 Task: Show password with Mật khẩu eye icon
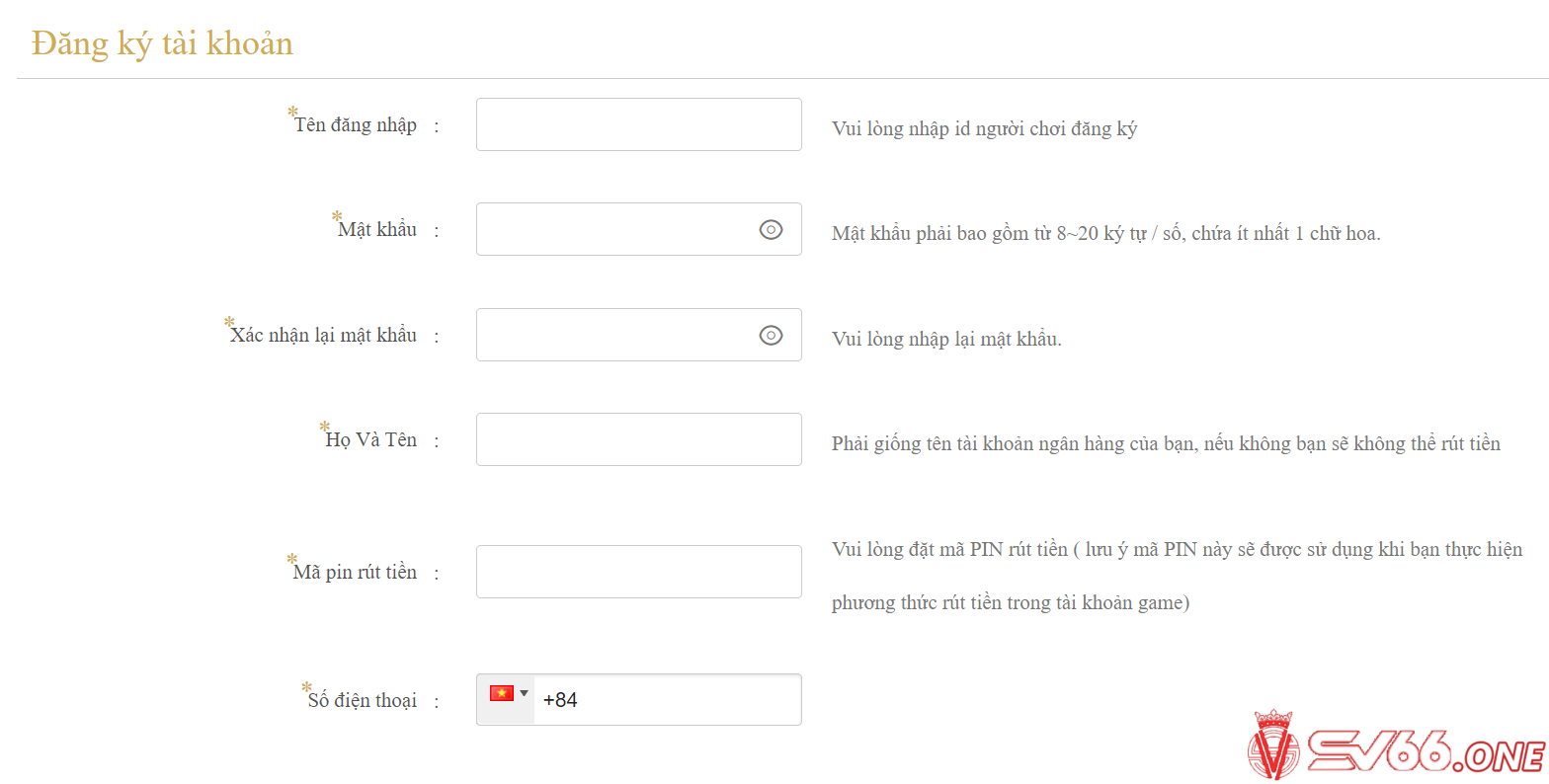click(771, 229)
